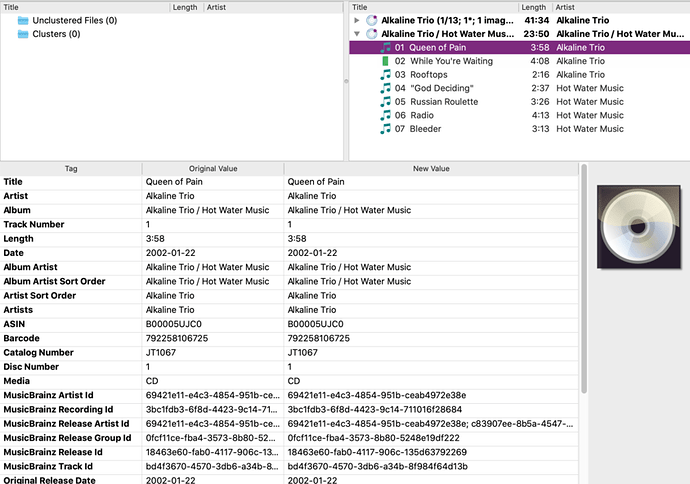Click the 4:13 length of Radio
The width and height of the screenshot is (690, 484).
540,116
